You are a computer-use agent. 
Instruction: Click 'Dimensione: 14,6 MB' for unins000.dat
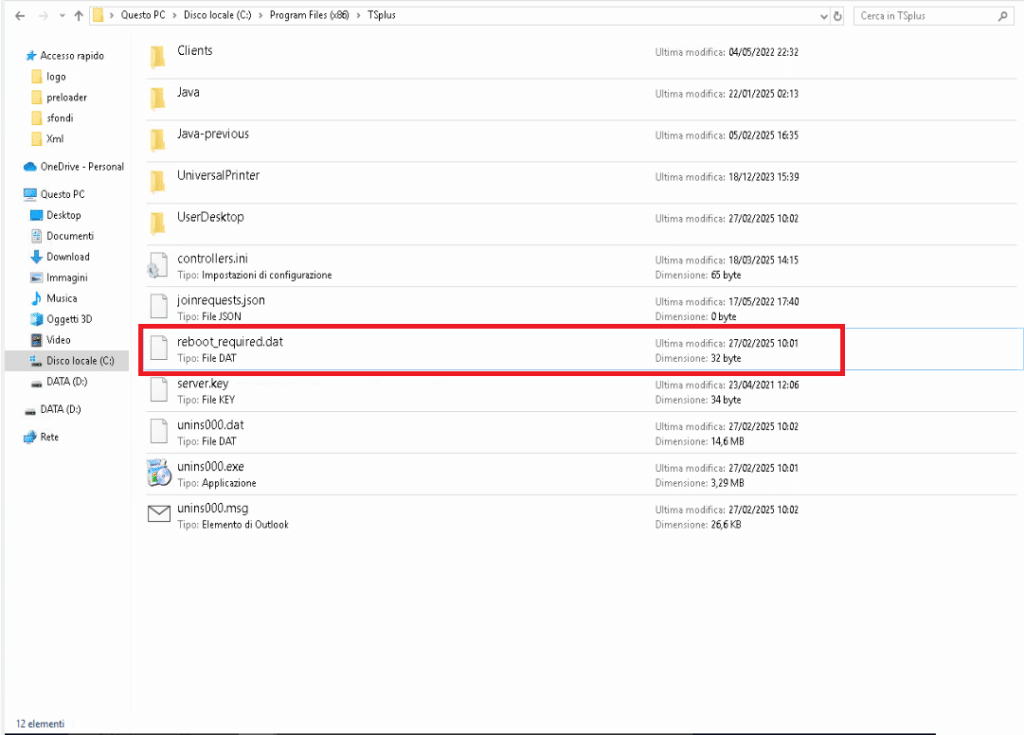click(699, 442)
